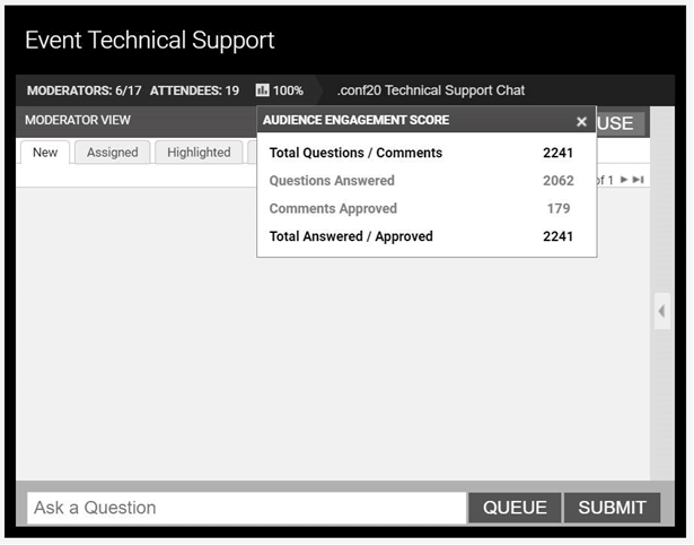Viewport: 694px width, 545px height.
Task: Focus the Ask a Question field
Action: point(247,508)
